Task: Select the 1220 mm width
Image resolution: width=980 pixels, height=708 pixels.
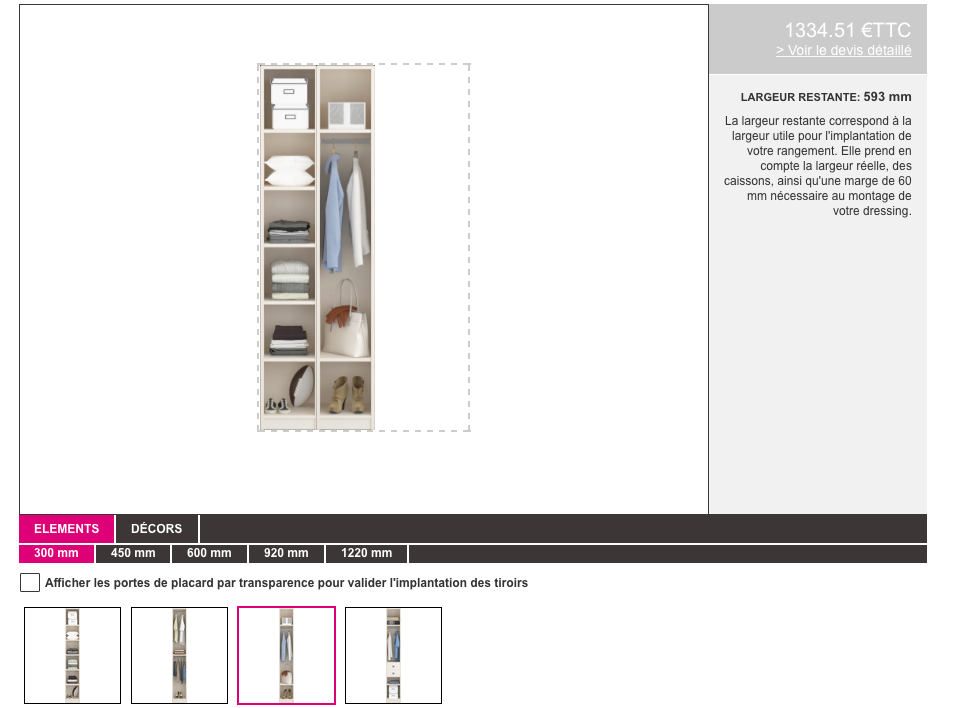Action: pos(367,553)
